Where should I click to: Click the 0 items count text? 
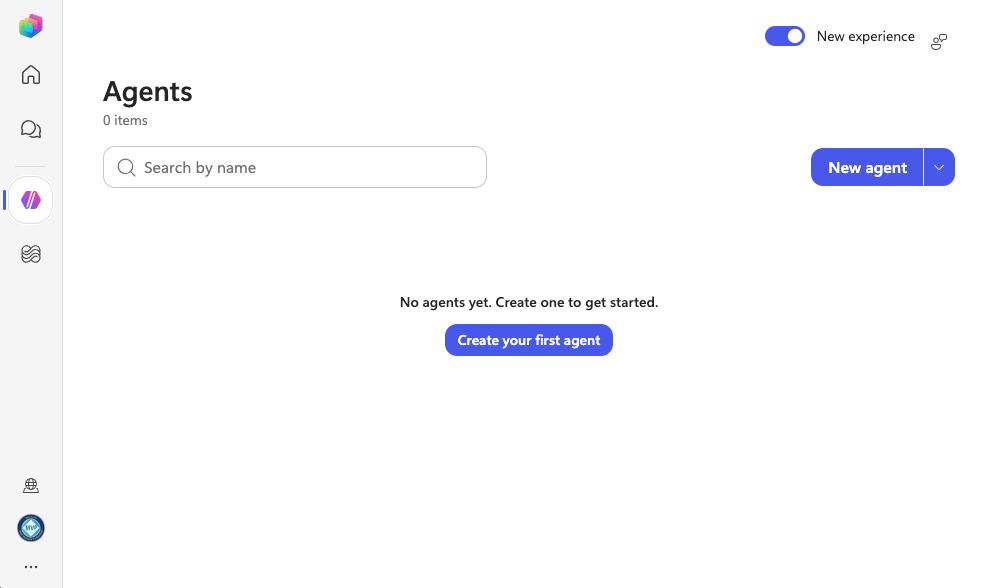pos(125,120)
